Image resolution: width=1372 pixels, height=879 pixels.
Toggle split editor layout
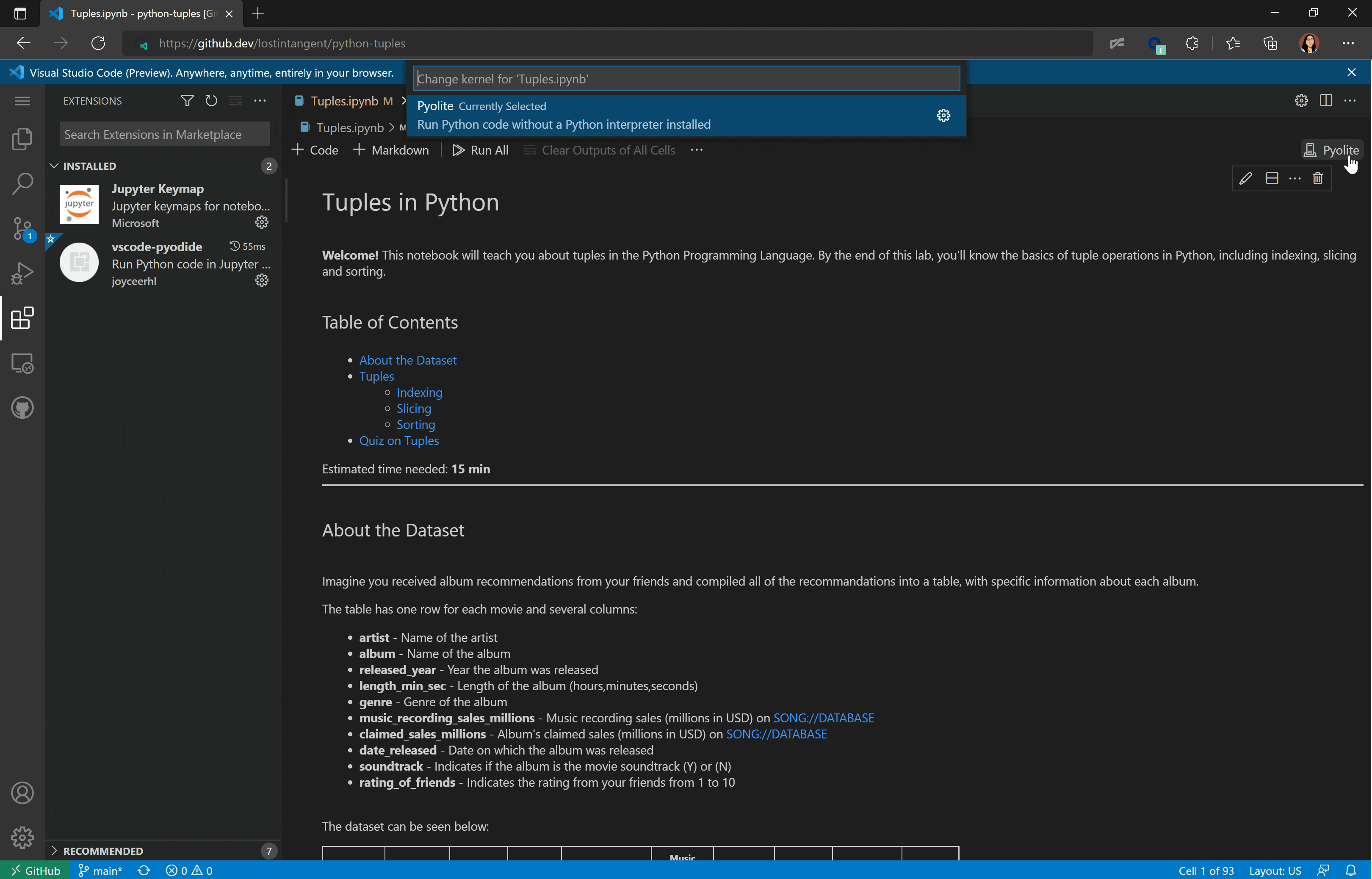coord(1326,101)
